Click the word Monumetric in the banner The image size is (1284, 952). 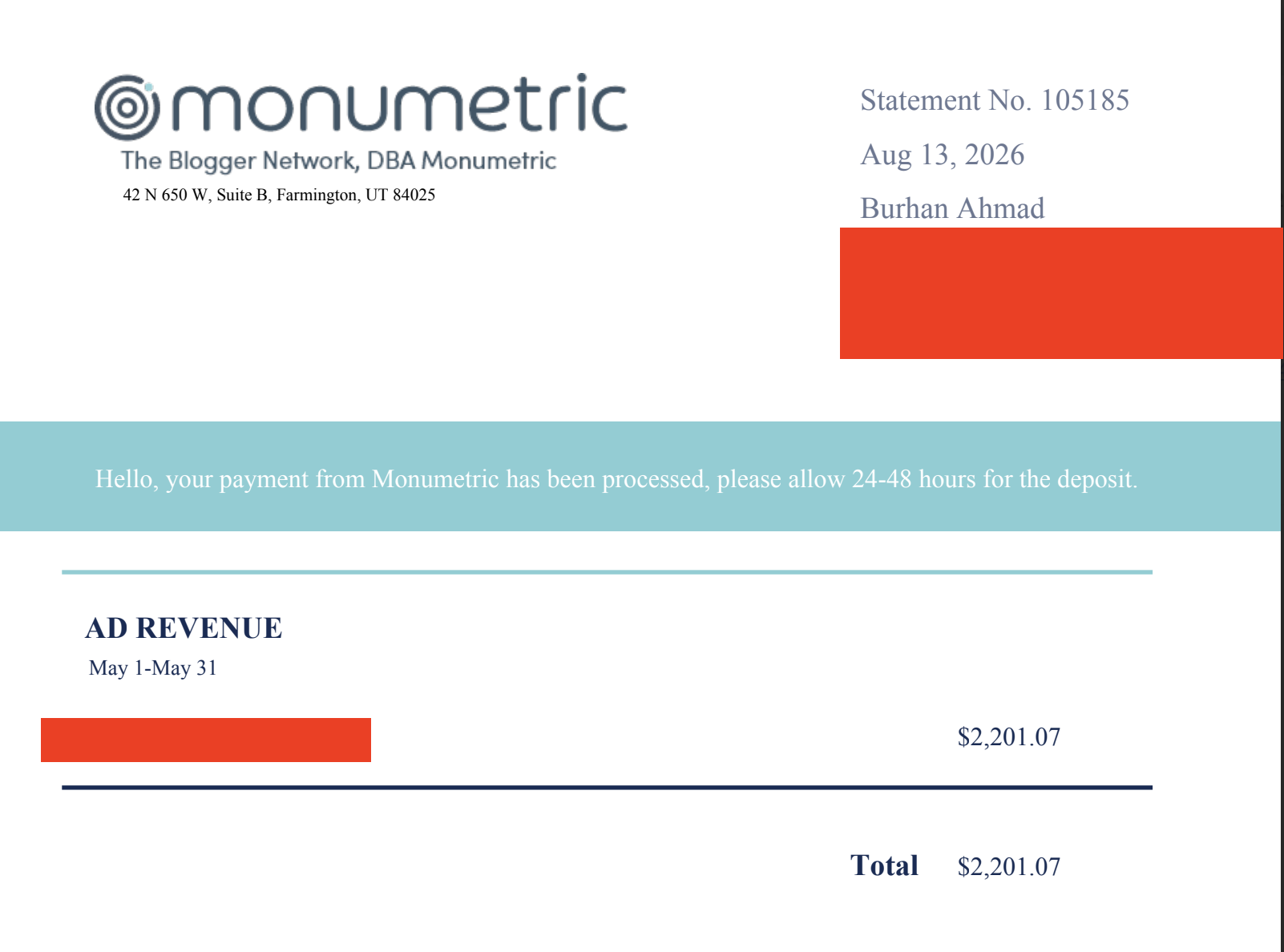tap(435, 479)
